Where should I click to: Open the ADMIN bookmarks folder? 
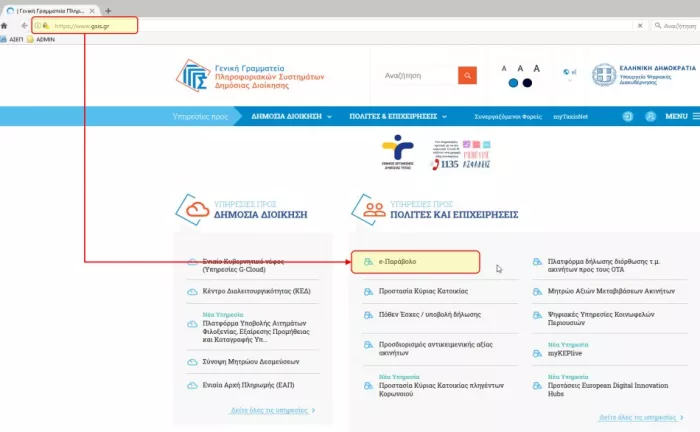click(x=41, y=39)
